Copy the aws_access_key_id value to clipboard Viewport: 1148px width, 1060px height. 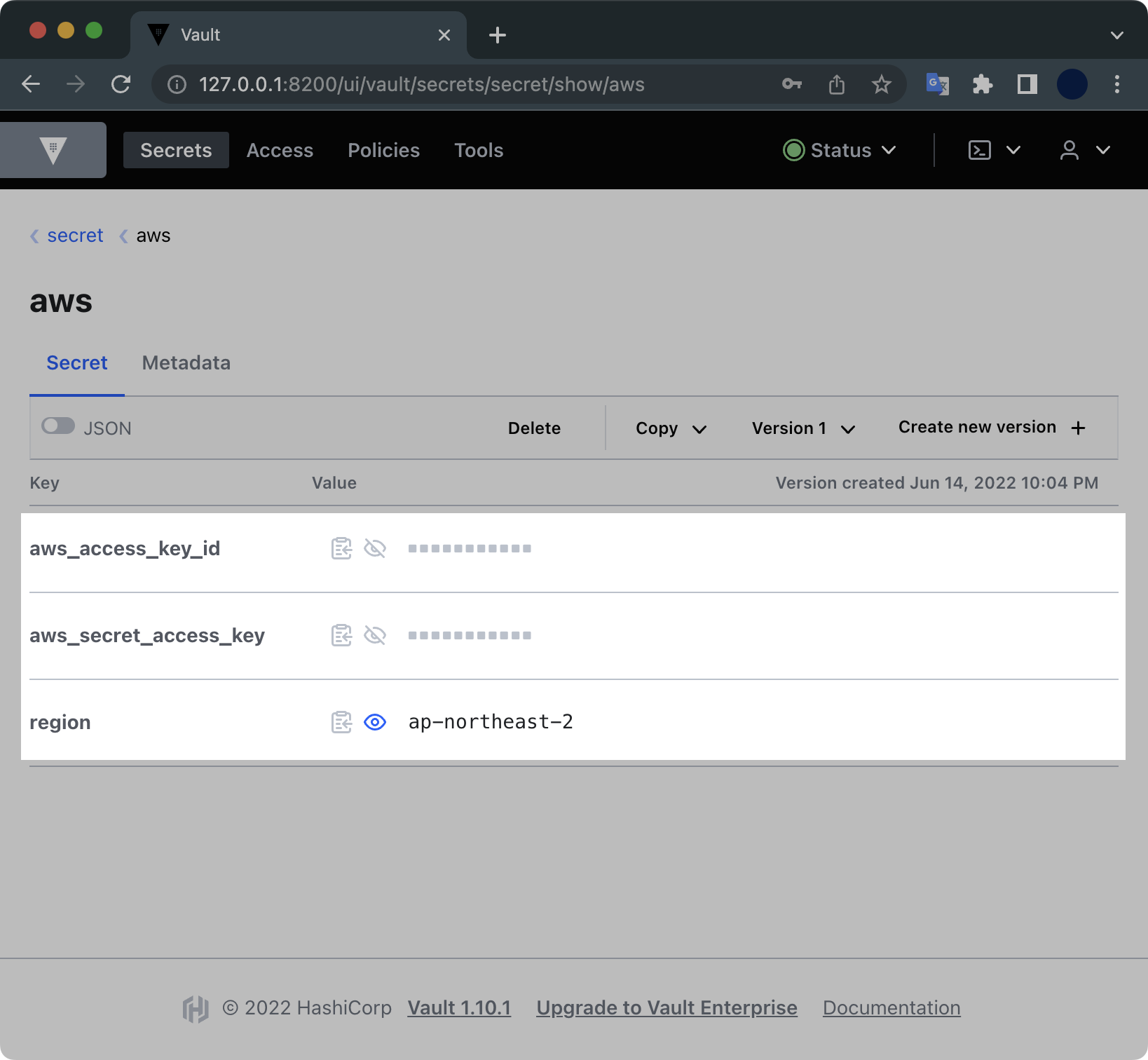coord(341,548)
